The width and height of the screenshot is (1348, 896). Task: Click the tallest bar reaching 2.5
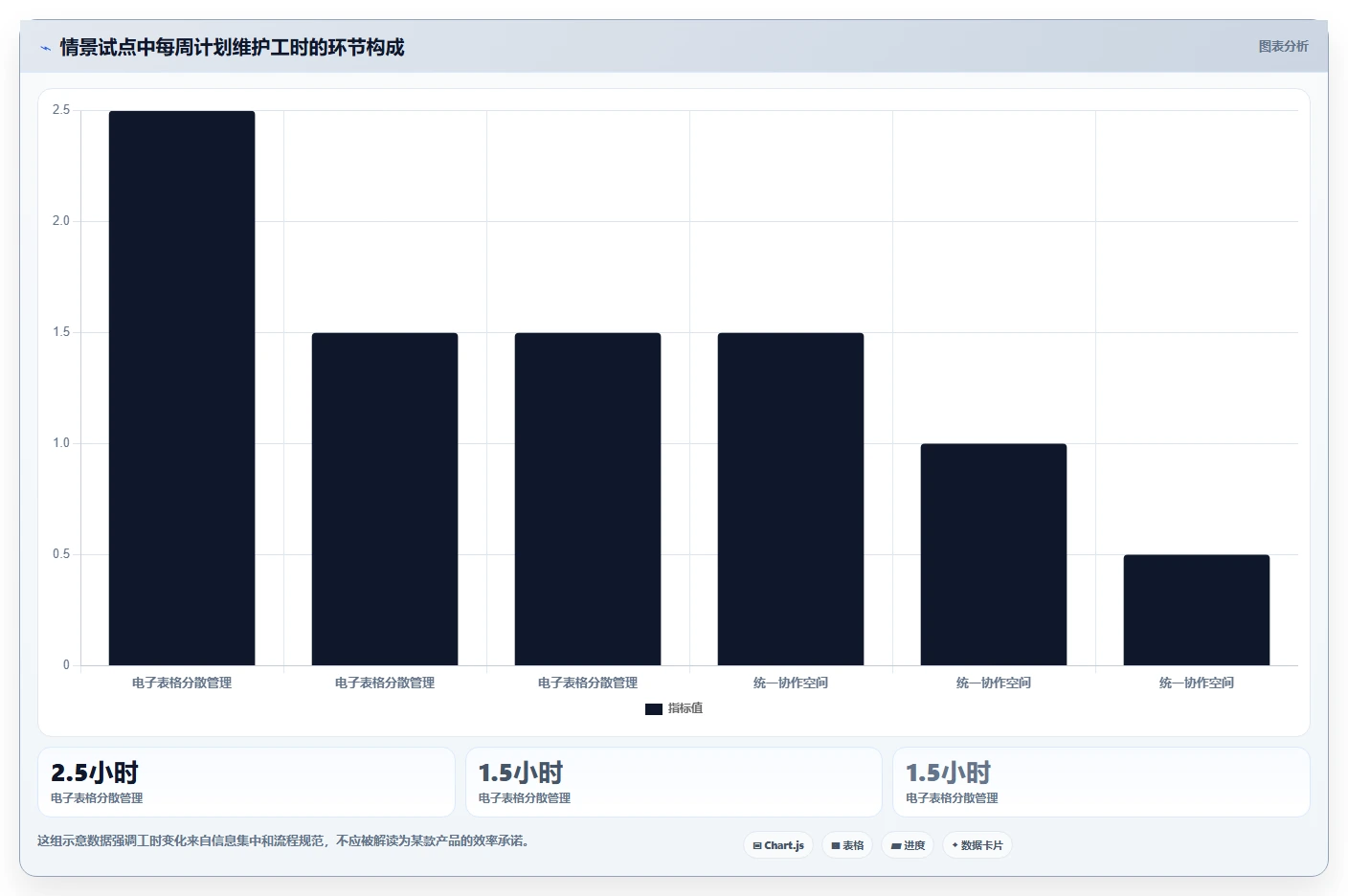click(182, 388)
